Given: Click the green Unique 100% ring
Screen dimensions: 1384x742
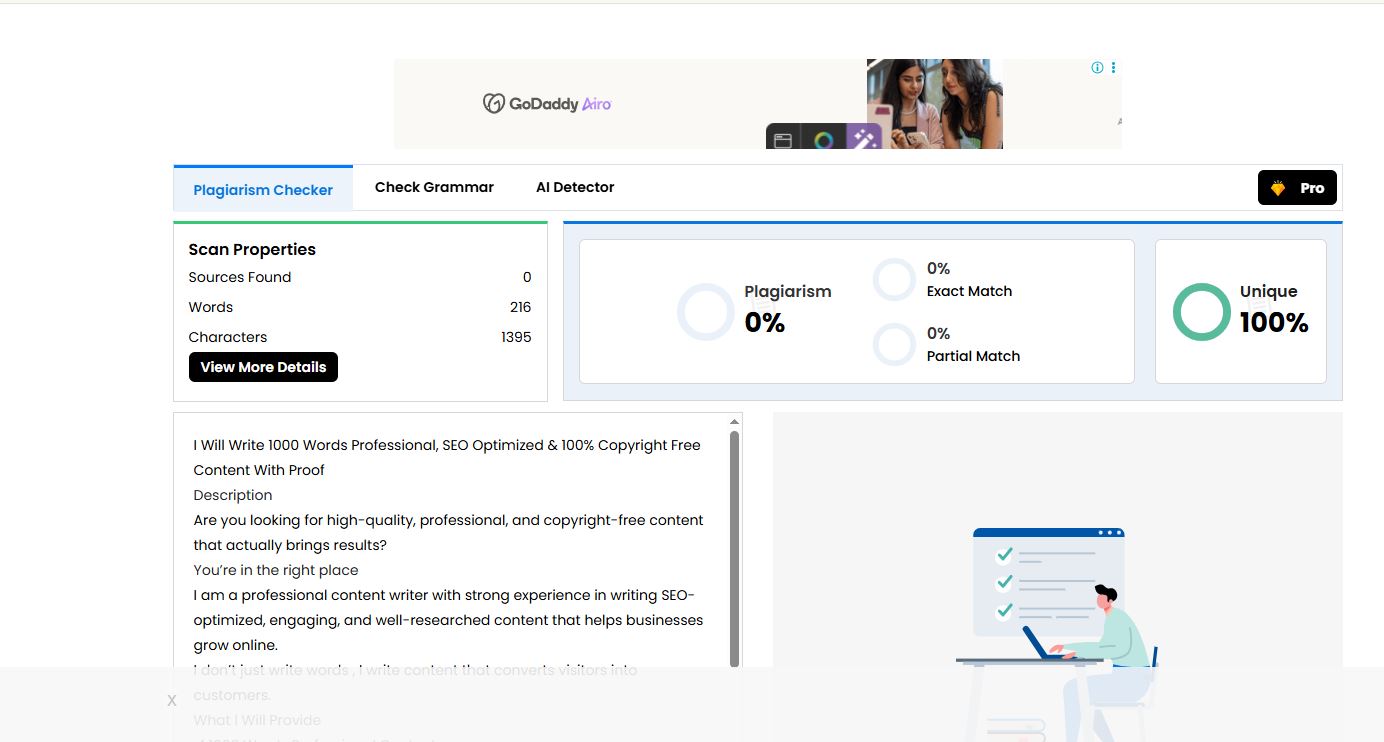Looking at the screenshot, I should [x=1201, y=311].
